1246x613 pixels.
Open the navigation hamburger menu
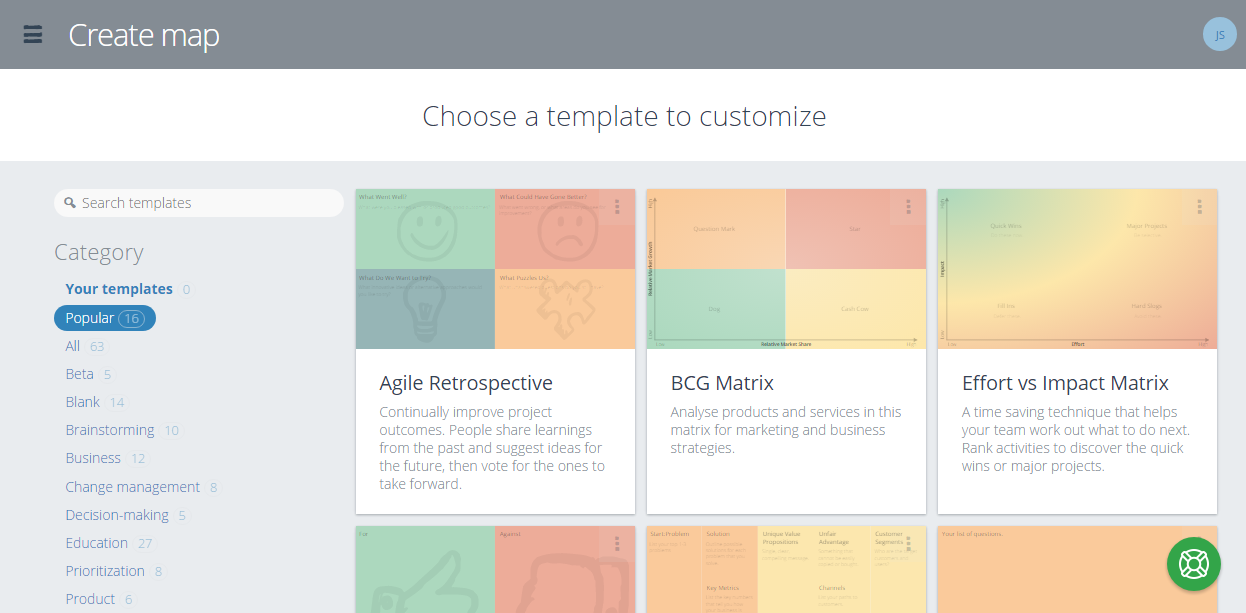(33, 34)
